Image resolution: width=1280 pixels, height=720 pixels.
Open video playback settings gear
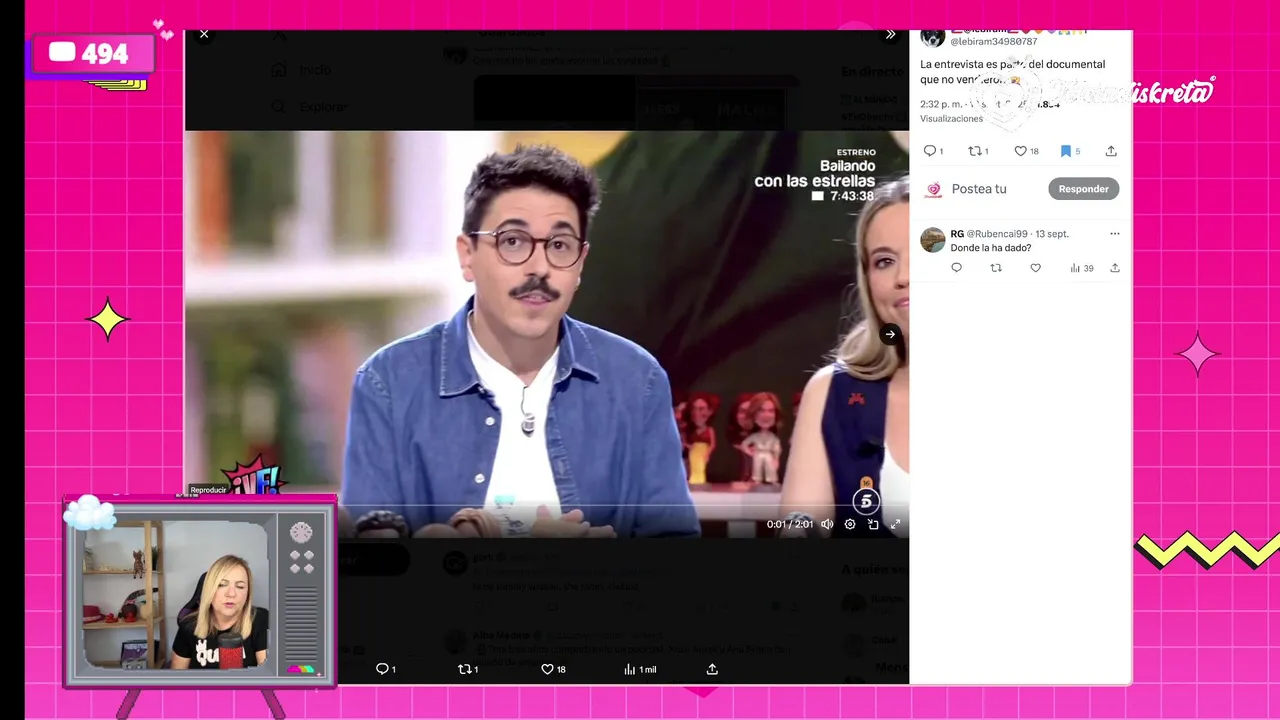click(x=850, y=524)
